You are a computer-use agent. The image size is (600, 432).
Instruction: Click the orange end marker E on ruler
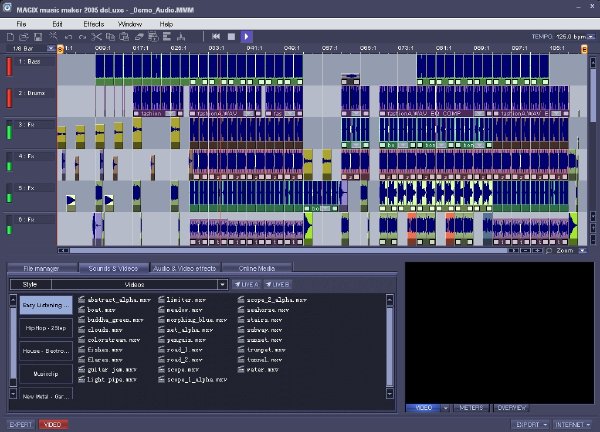point(584,49)
